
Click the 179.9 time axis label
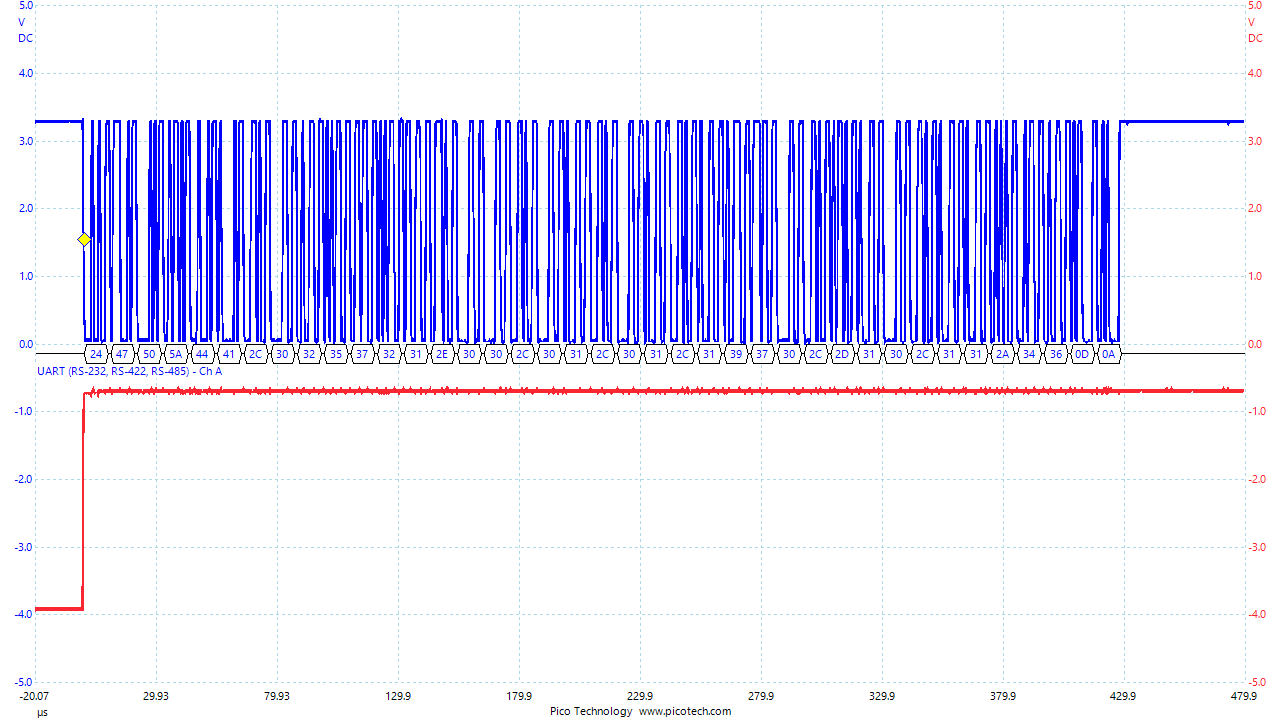[x=519, y=696]
